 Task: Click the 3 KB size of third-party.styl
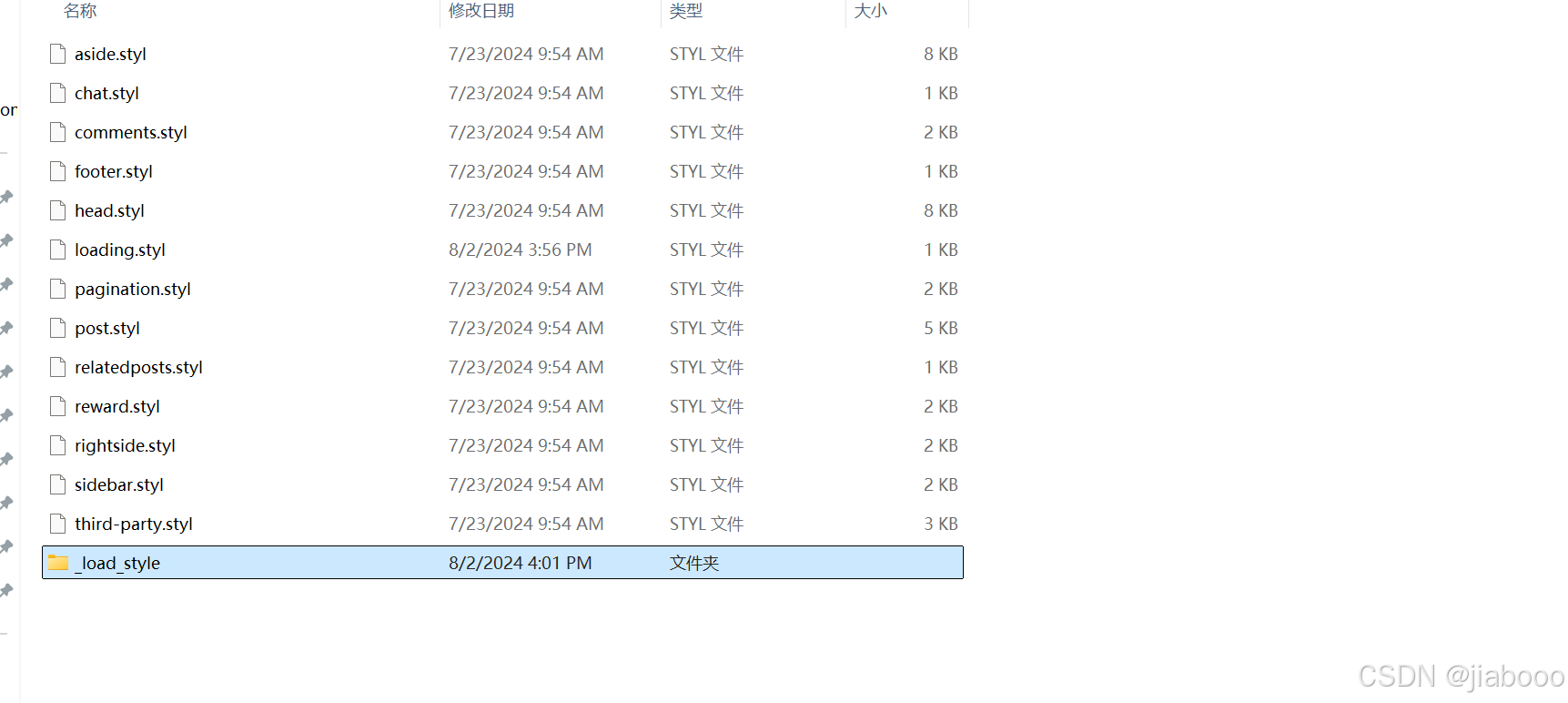pos(941,524)
